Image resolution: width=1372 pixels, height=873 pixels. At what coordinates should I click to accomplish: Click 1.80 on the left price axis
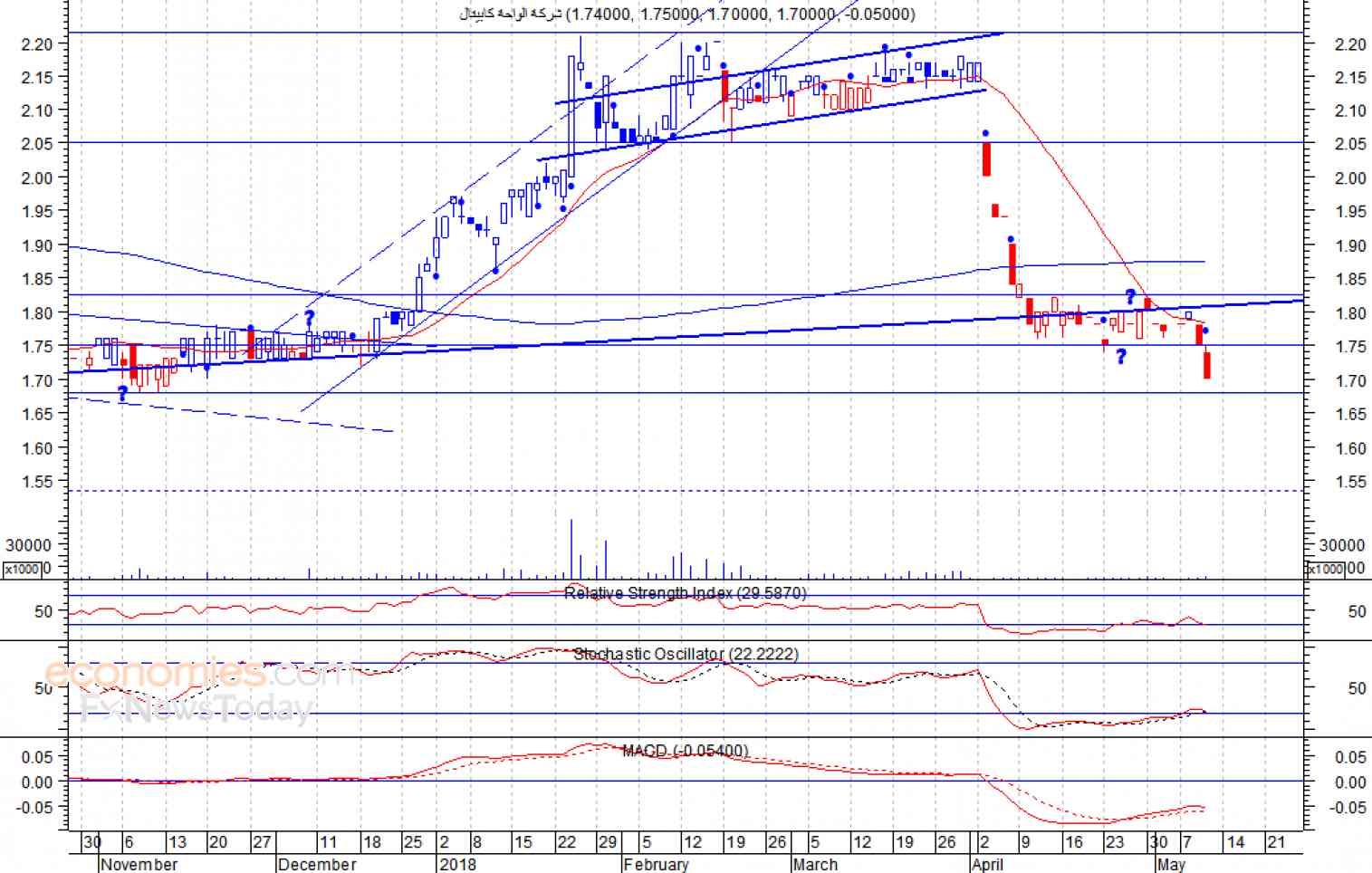(36, 313)
